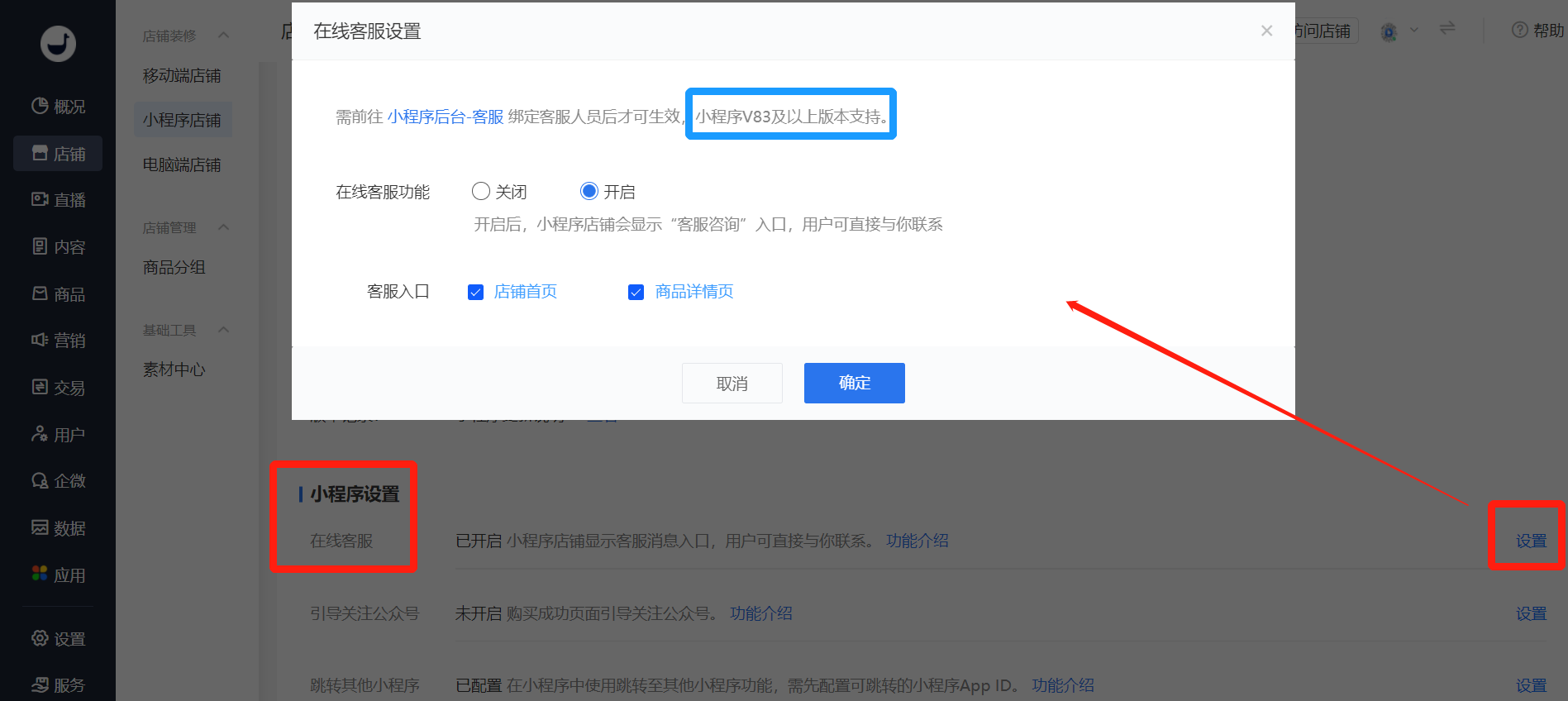Open the 小程序后台-客服 link
The image size is (1568, 701).
click(x=446, y=117)
